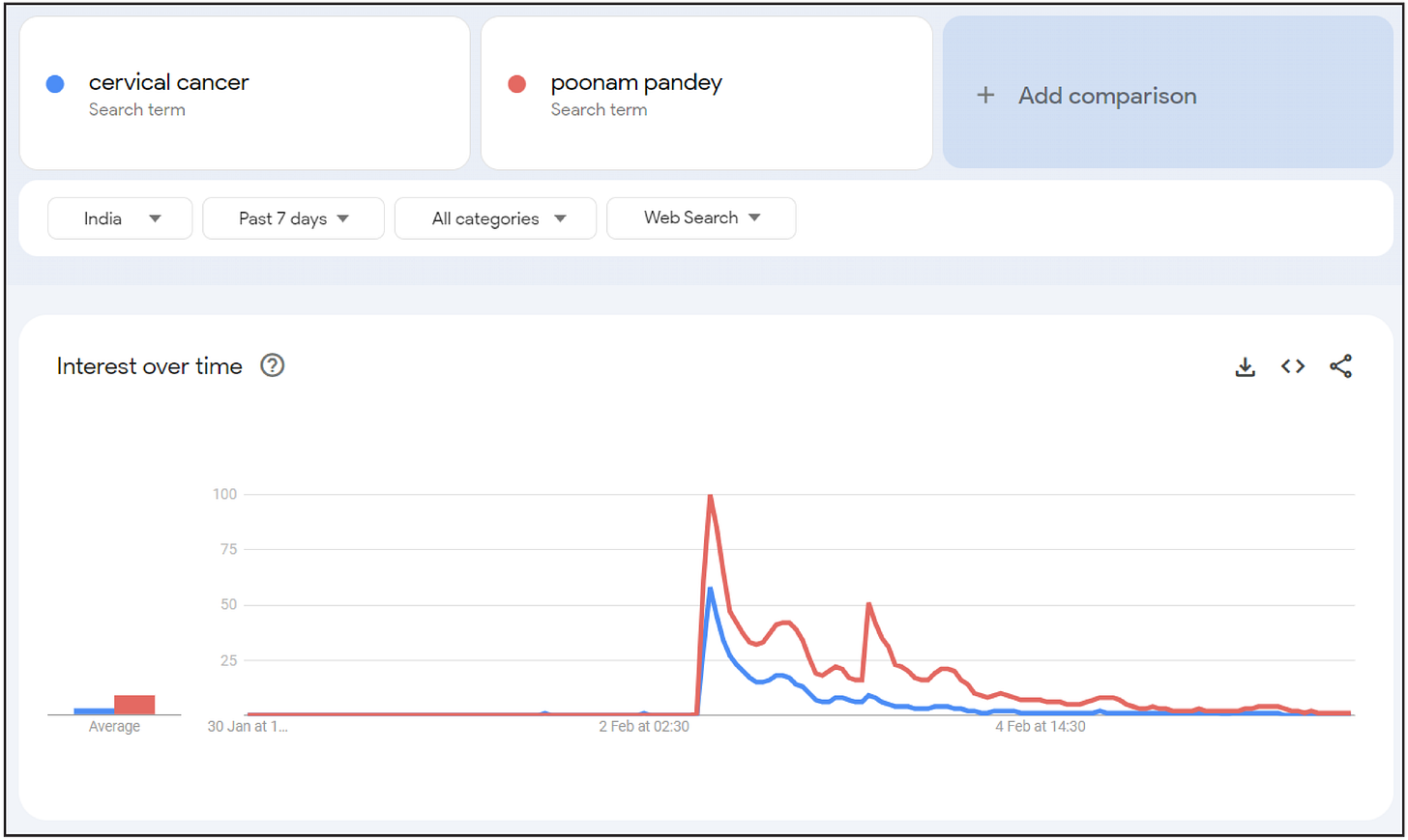Click the Average label under bars
Screen dimensions: 1408x840
(x=114, y=727)
